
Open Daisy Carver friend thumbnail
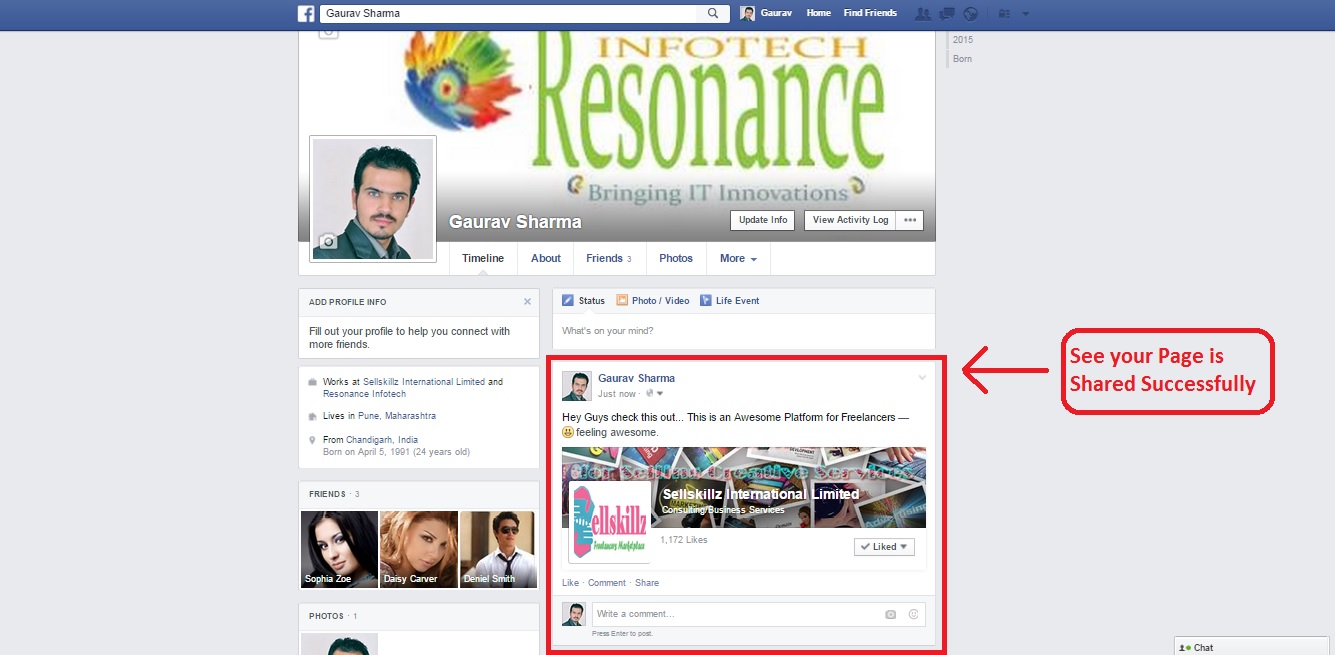419,549
